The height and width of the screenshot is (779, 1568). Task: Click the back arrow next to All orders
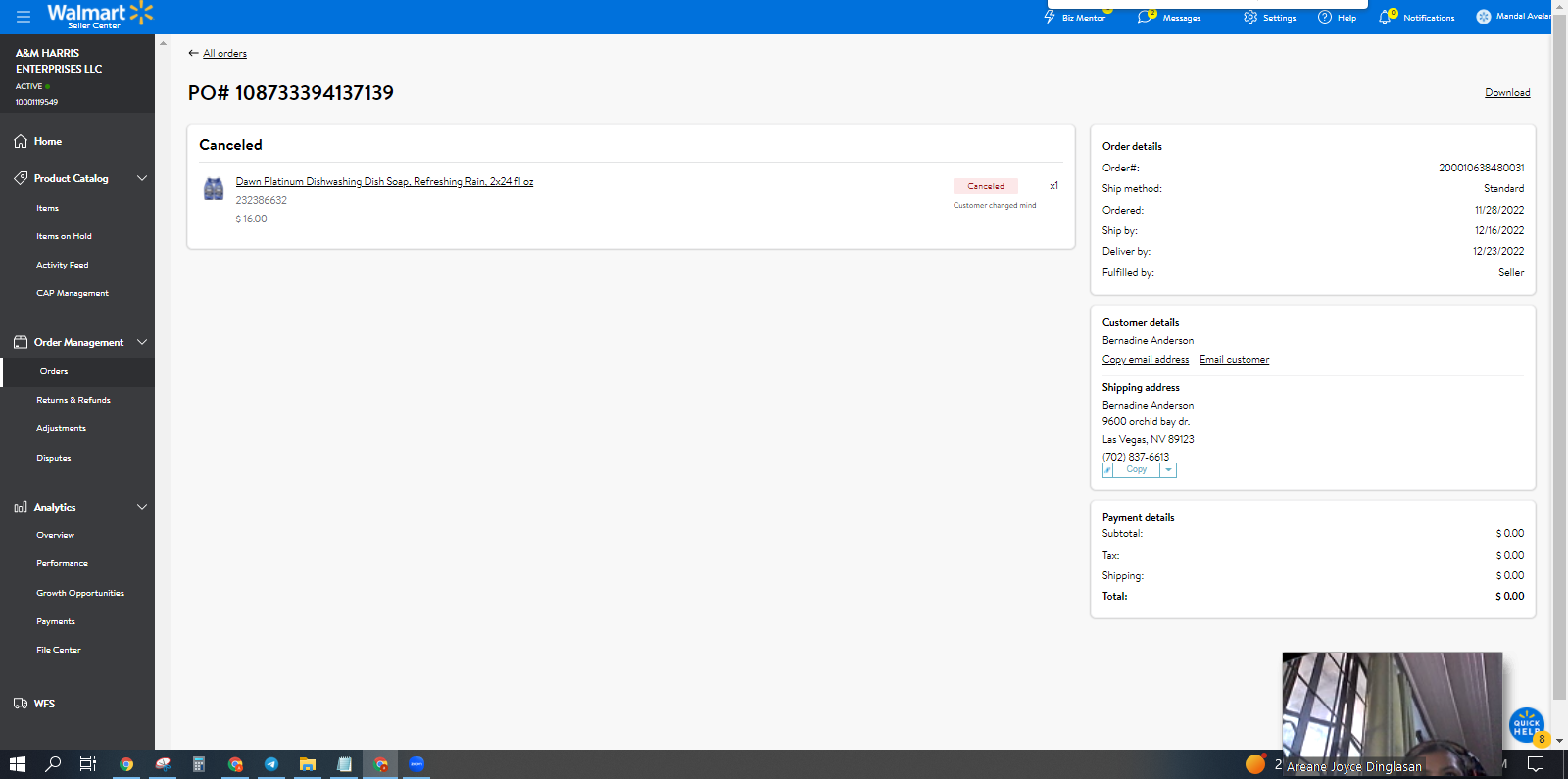[193, 53]
